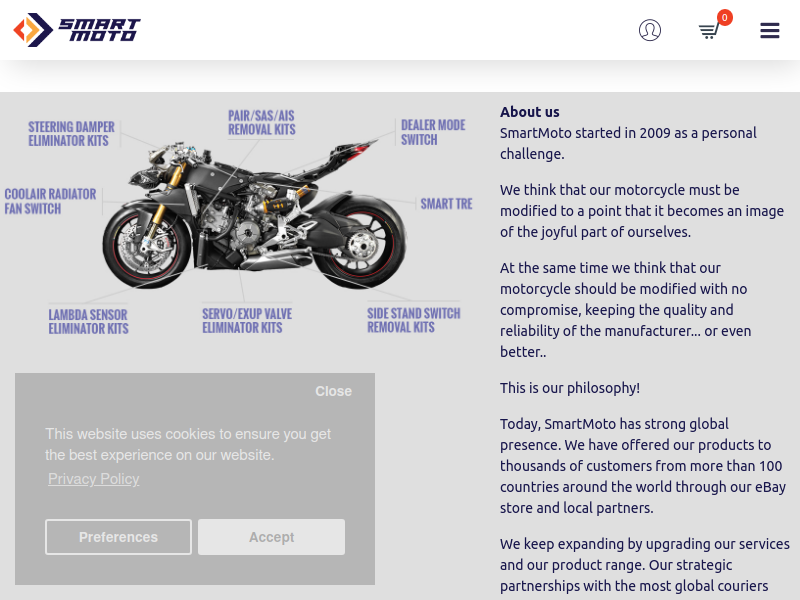Click the SmartMoto logo
The image size is (800, 600).
pos(77,30)
